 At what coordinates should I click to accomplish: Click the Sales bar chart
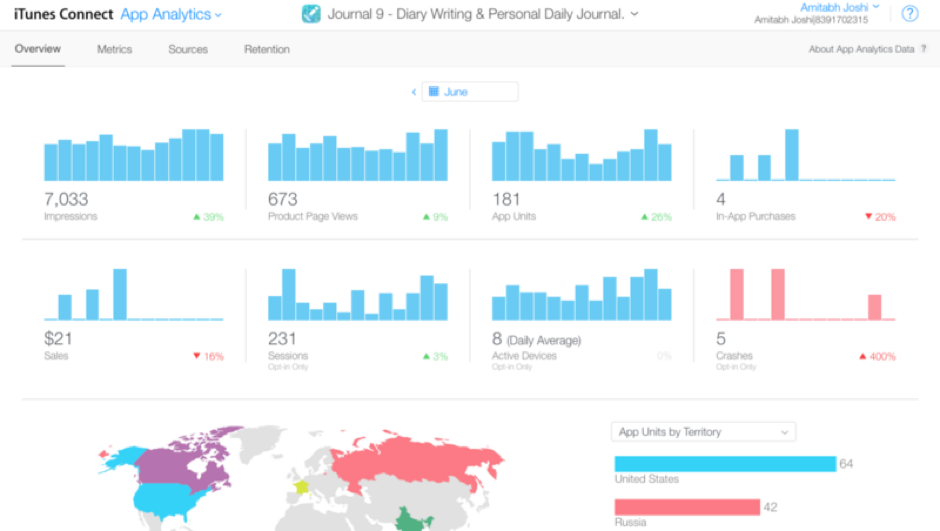[x=134, y=294]
